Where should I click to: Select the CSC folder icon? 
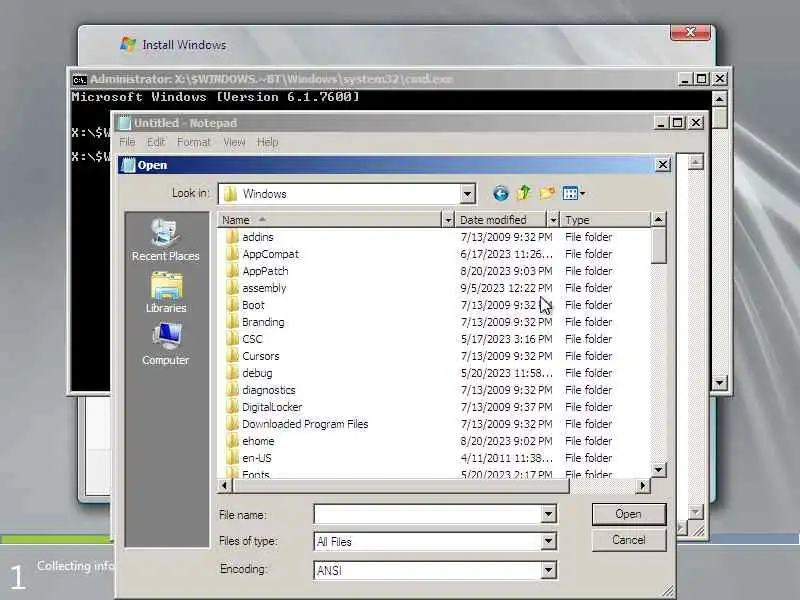point(232,339)
